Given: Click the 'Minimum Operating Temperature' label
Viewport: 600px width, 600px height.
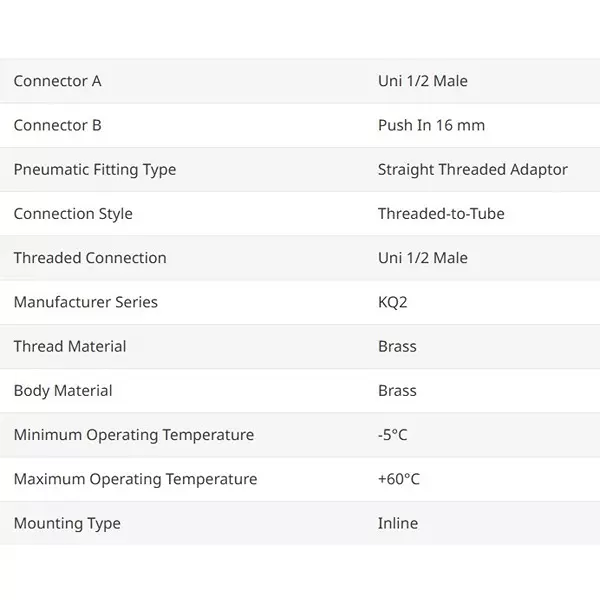Looking at the screenshot, I should point(134,435).
